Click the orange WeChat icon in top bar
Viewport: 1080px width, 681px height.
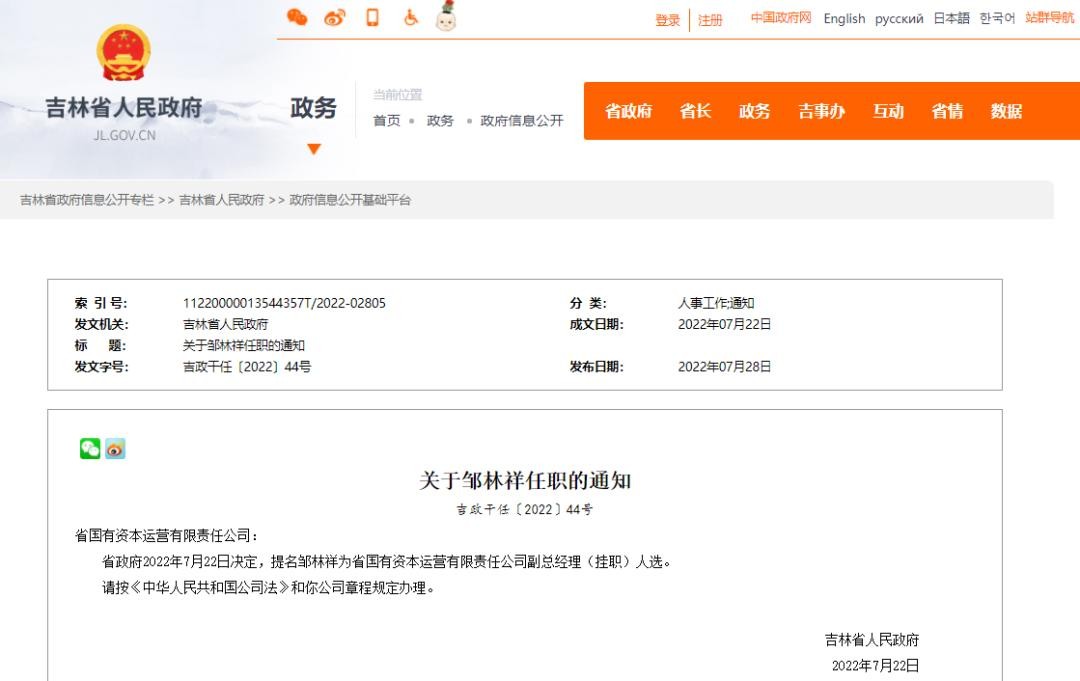tap(296, 17)
